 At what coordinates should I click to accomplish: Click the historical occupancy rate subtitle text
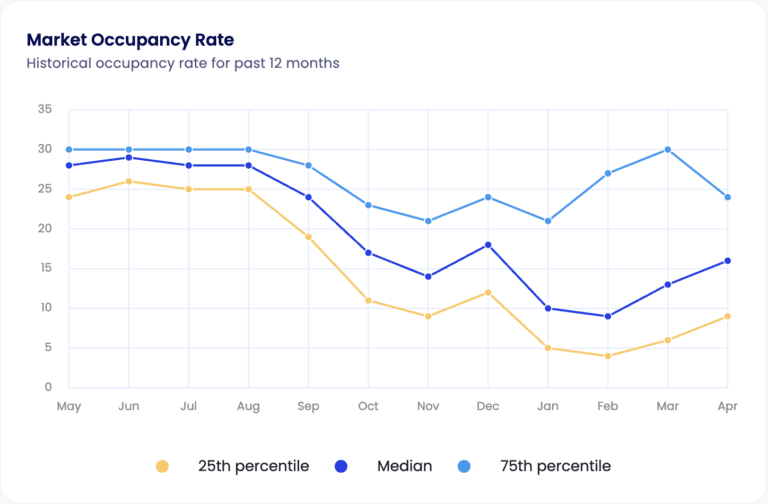point(182,63)
